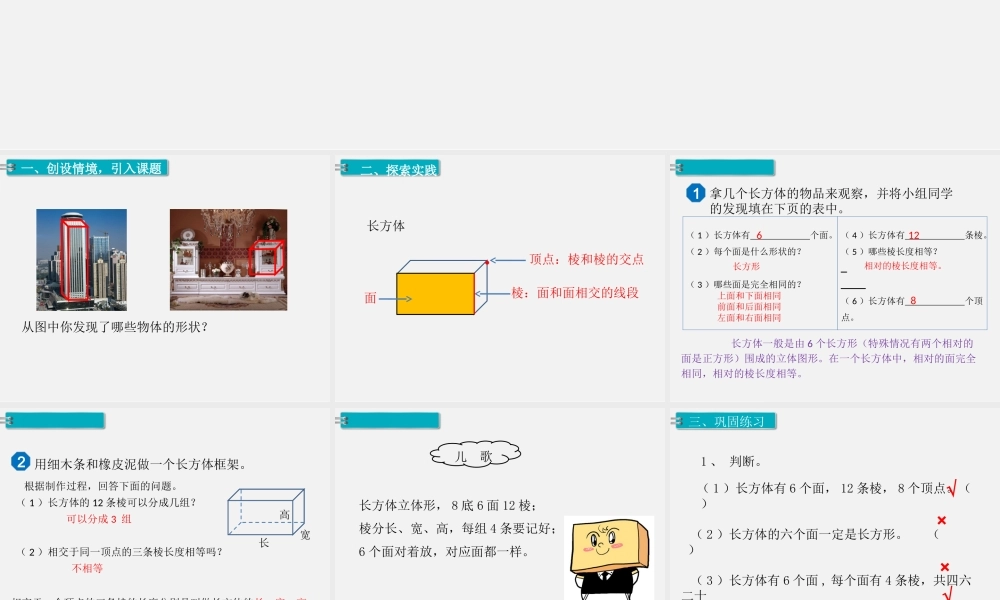Click the red text 相对的棱长度相等
This screenshot has width=1000, height=600.
pos(901,266)
